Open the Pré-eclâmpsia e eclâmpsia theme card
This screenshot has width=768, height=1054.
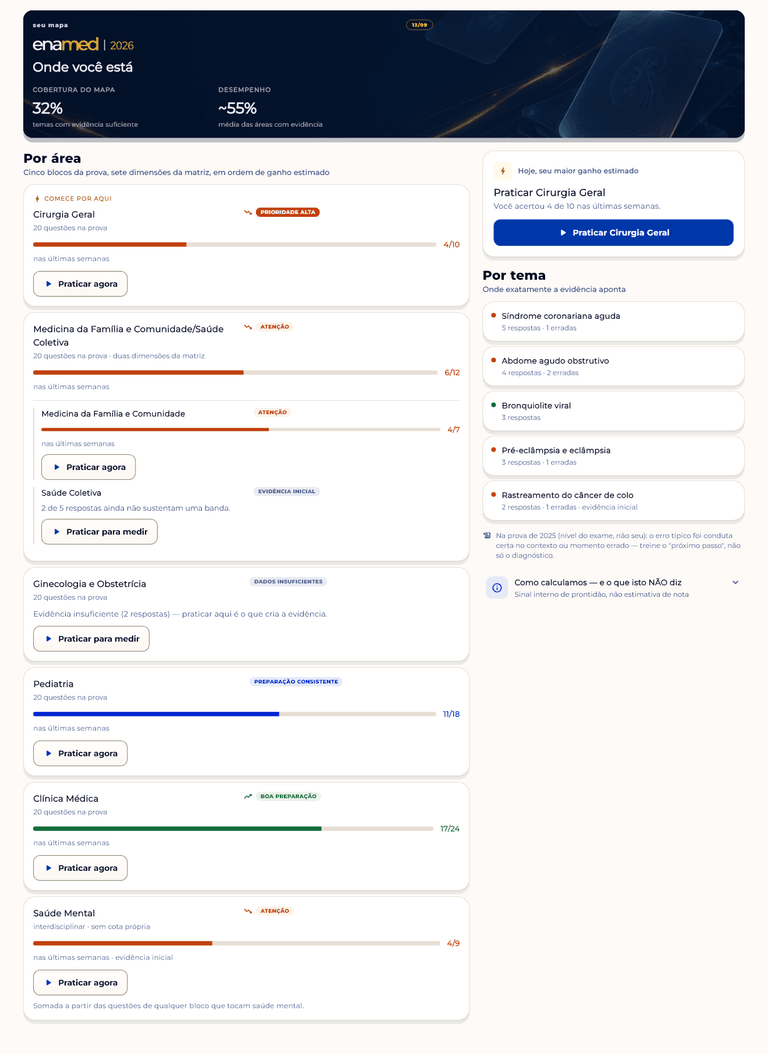tap(613, 456)
